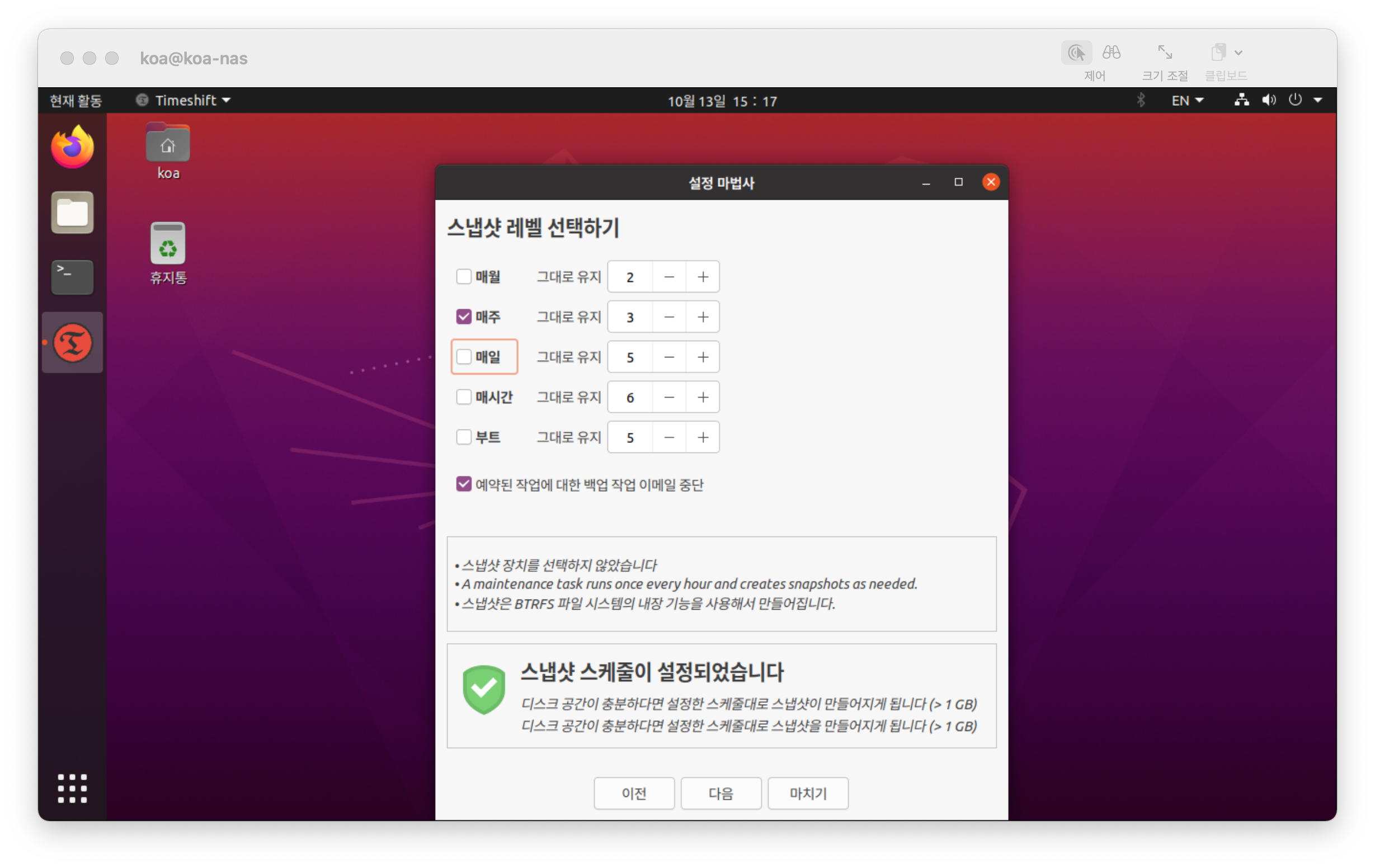Image resolution: width=1375 pixels, height=868 pixels.
Task: Enable the monthly (매월) snapshot checkbox
Action: (x=464, y=277)
